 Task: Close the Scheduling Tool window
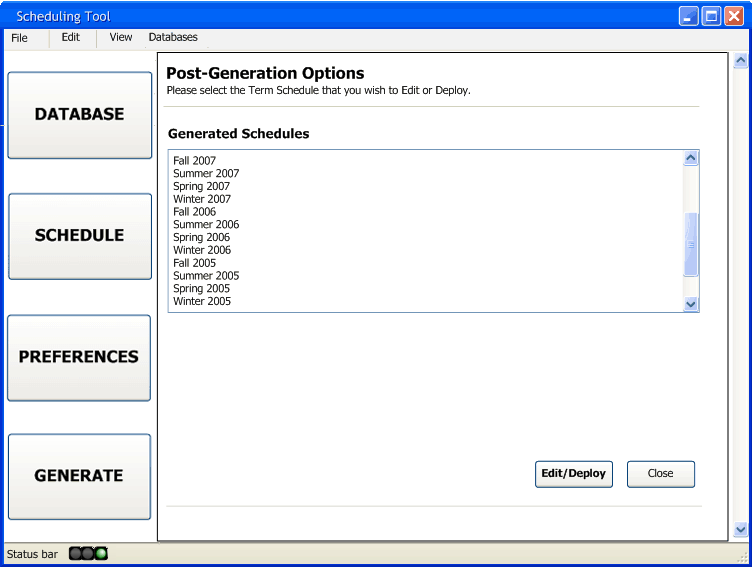pyautogui.click(x=734, y=16)
